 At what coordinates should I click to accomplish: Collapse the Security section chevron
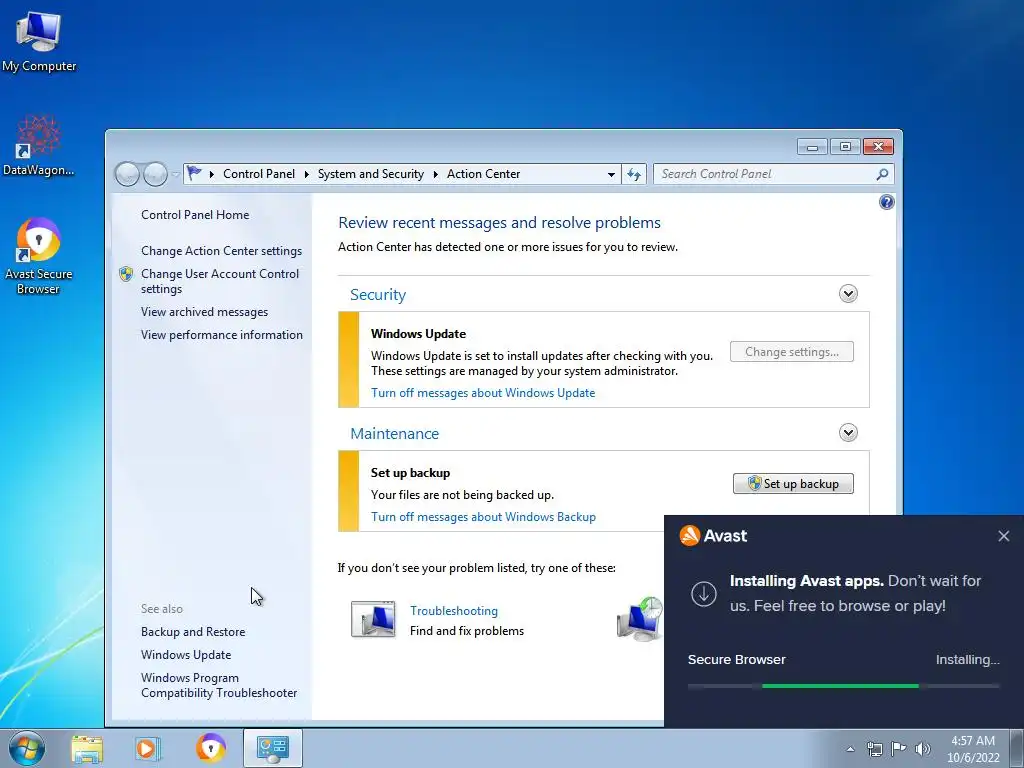[848, 294]
